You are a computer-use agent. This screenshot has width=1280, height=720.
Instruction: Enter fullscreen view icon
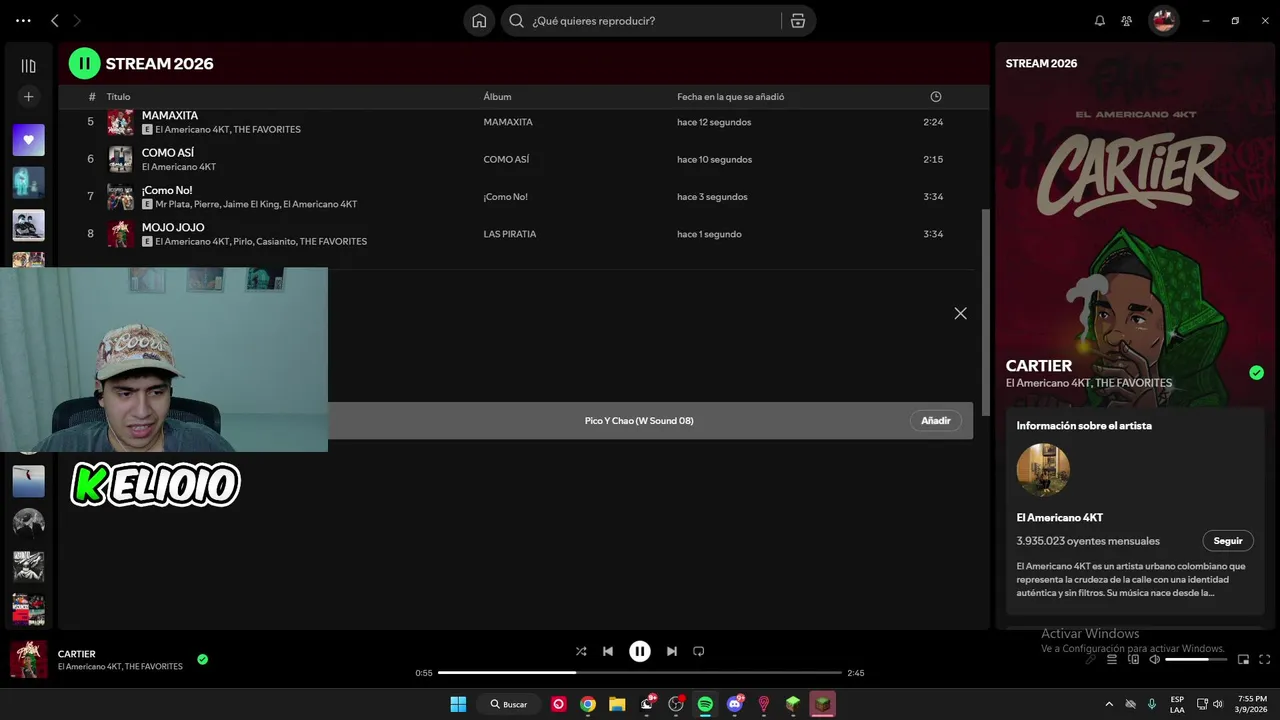[1265, 659]
